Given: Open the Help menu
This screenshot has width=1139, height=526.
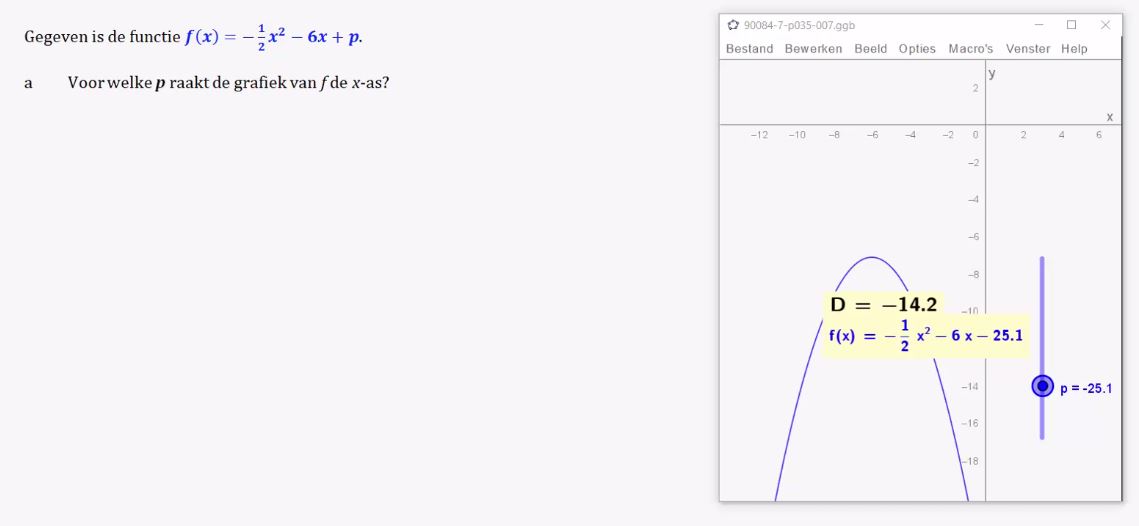Looking at the screenshot, I should tap(1074, 49).
